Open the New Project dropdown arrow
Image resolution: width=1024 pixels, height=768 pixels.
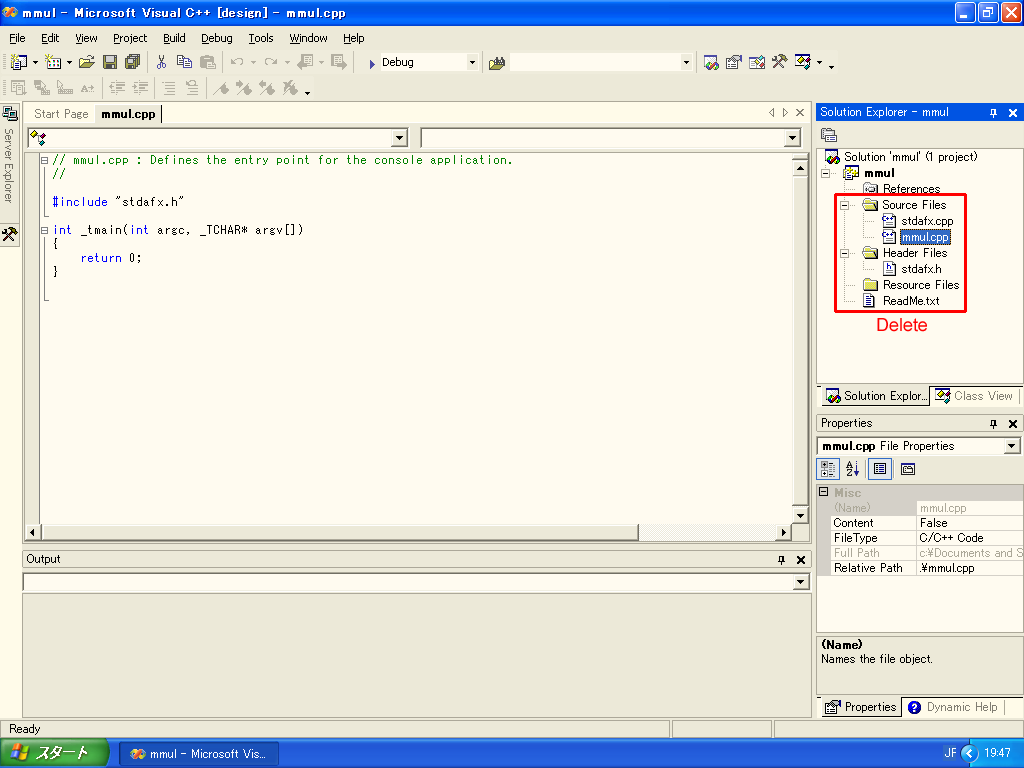pos(35,63)
